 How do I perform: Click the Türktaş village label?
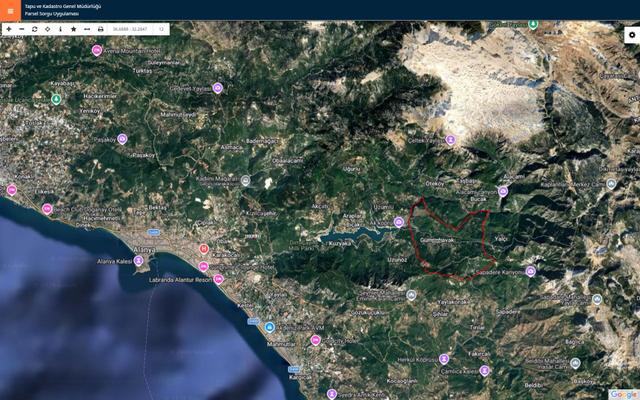point(142,71)
